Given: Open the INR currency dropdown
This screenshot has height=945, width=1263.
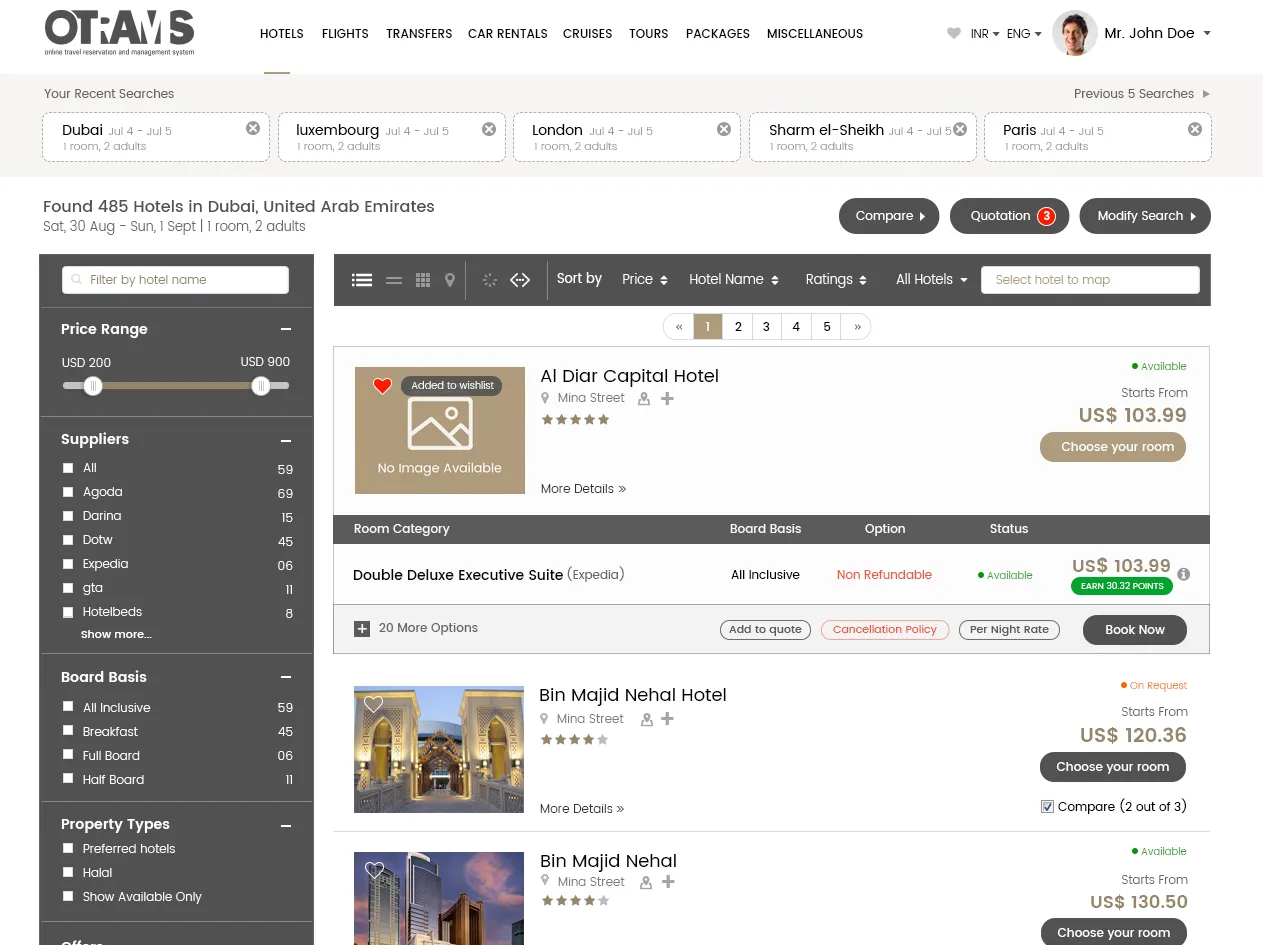Looking at the screenshot, I should tap(985, 33).
